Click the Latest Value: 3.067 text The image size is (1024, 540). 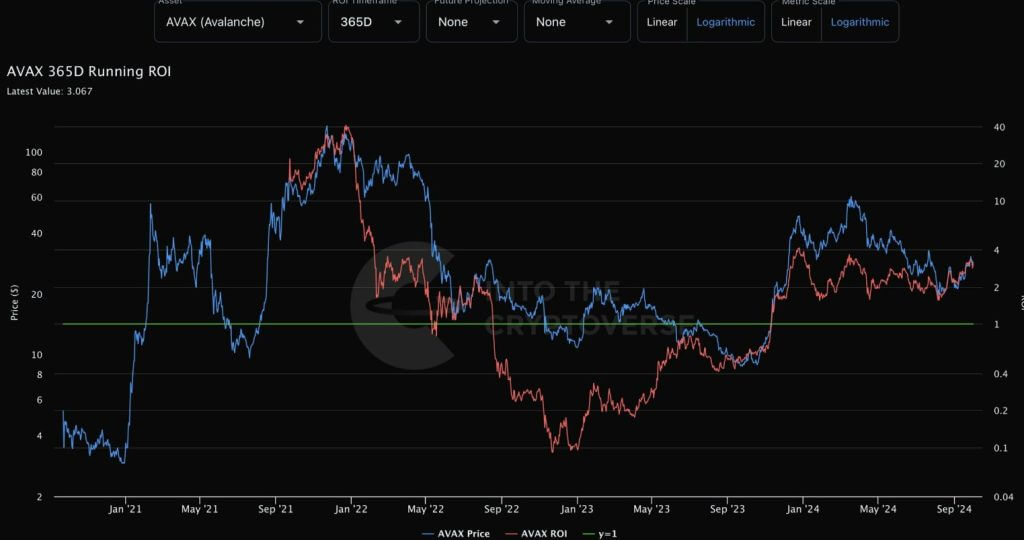(50, 91)
